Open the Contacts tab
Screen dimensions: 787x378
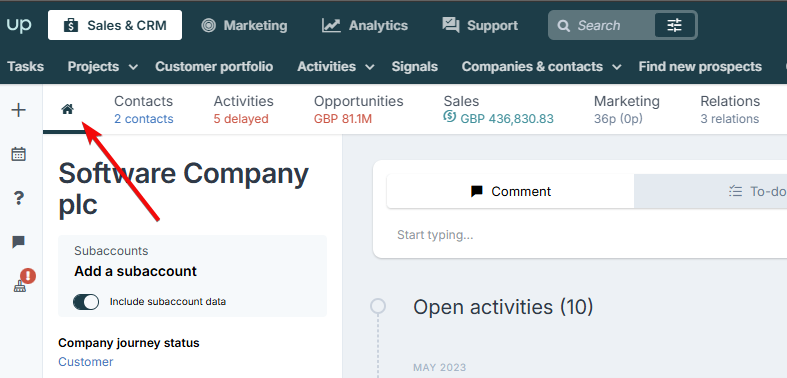(x=144, y=109)
